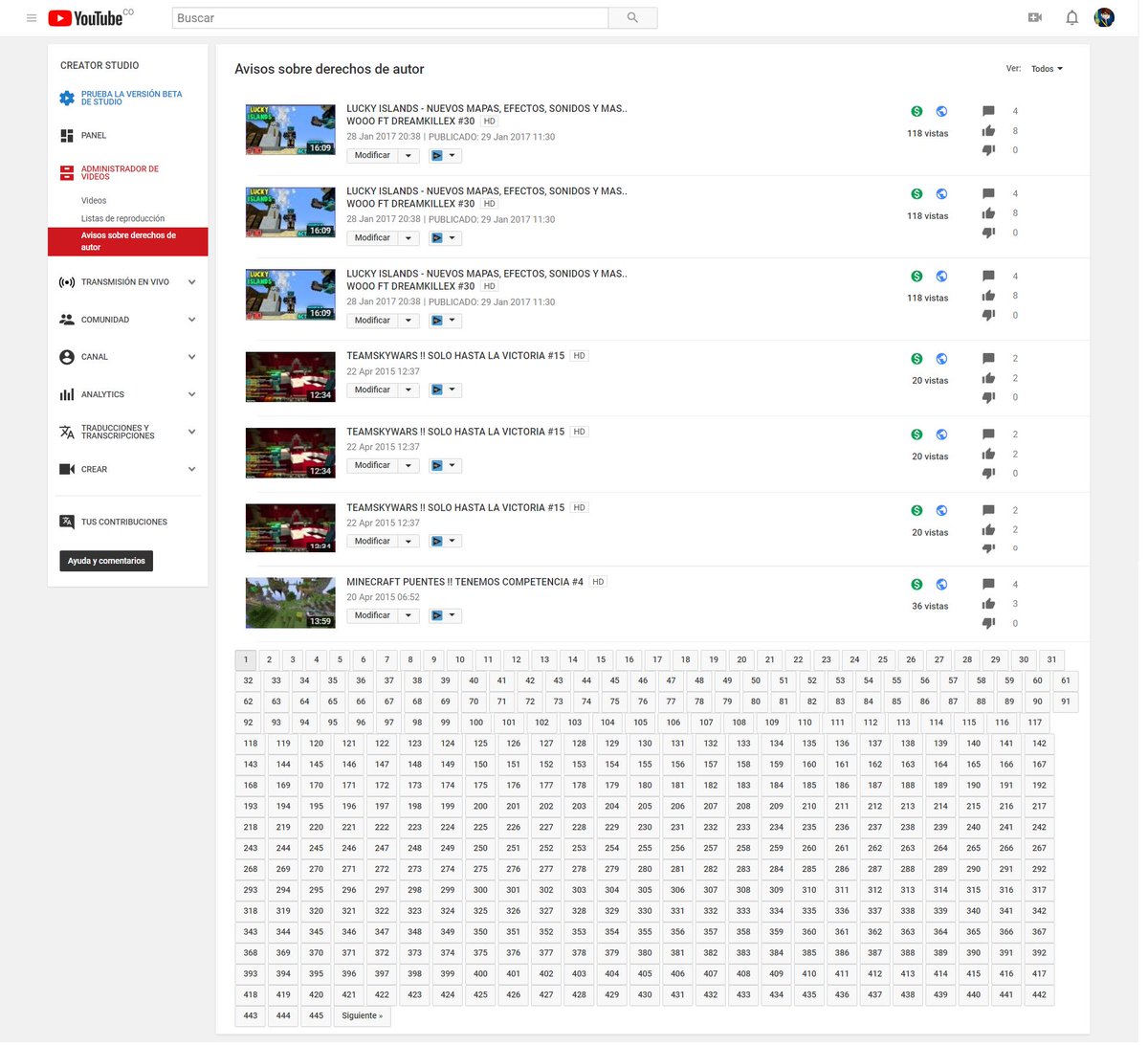The width and height of the screenshot is (1148, 1046).
Task: Open the hamburger guide menu
Action: 32,18
